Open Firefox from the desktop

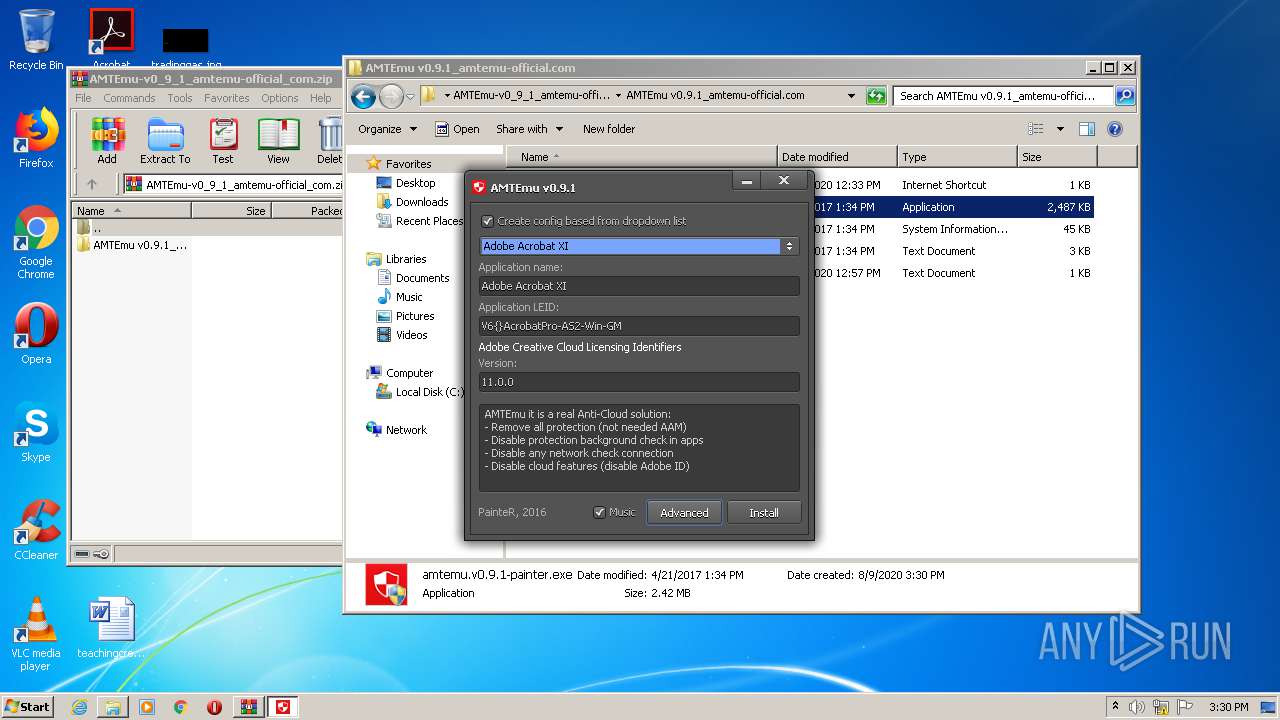point(36,138)
